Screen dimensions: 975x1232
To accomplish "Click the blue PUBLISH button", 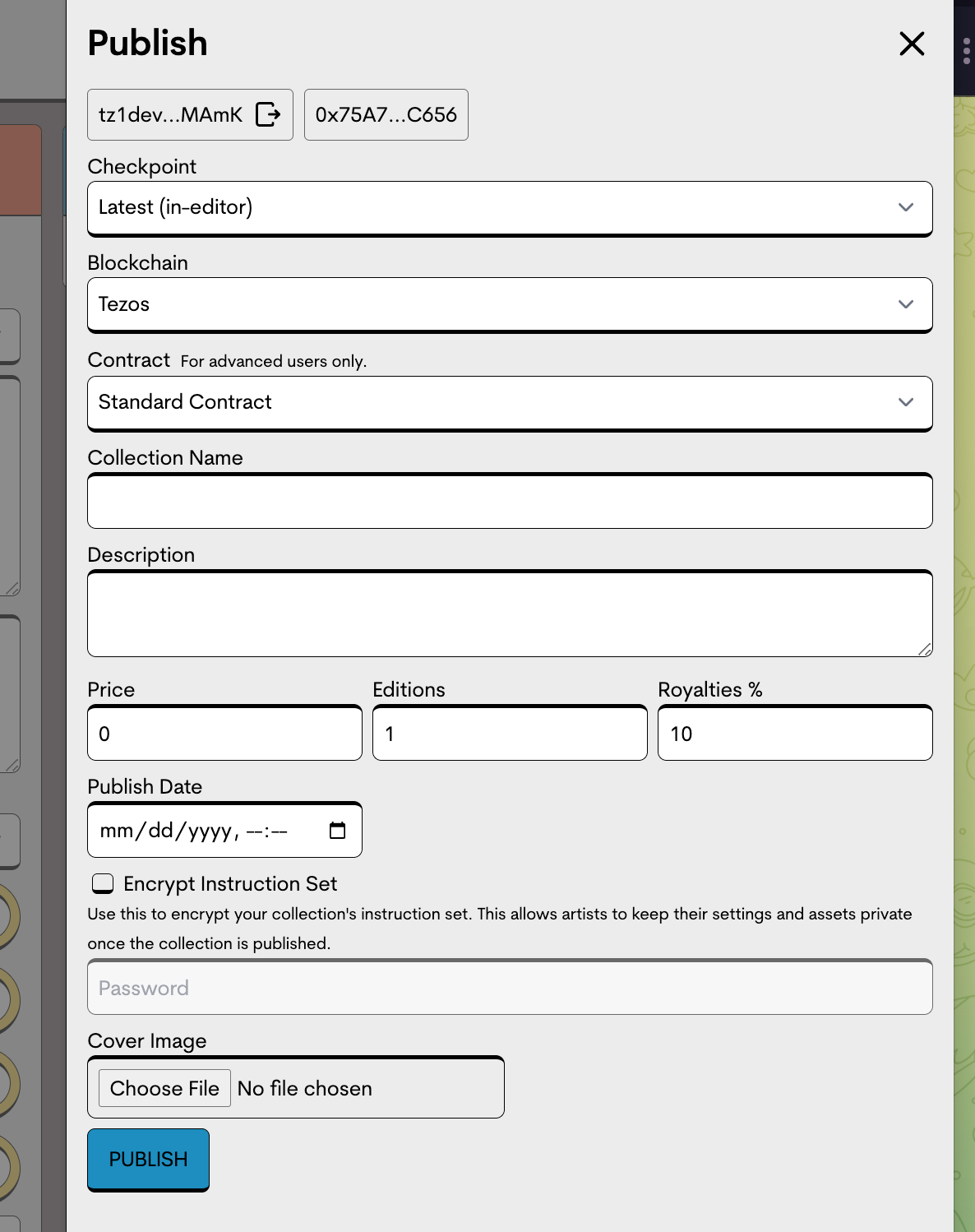I will [148, 1160].
